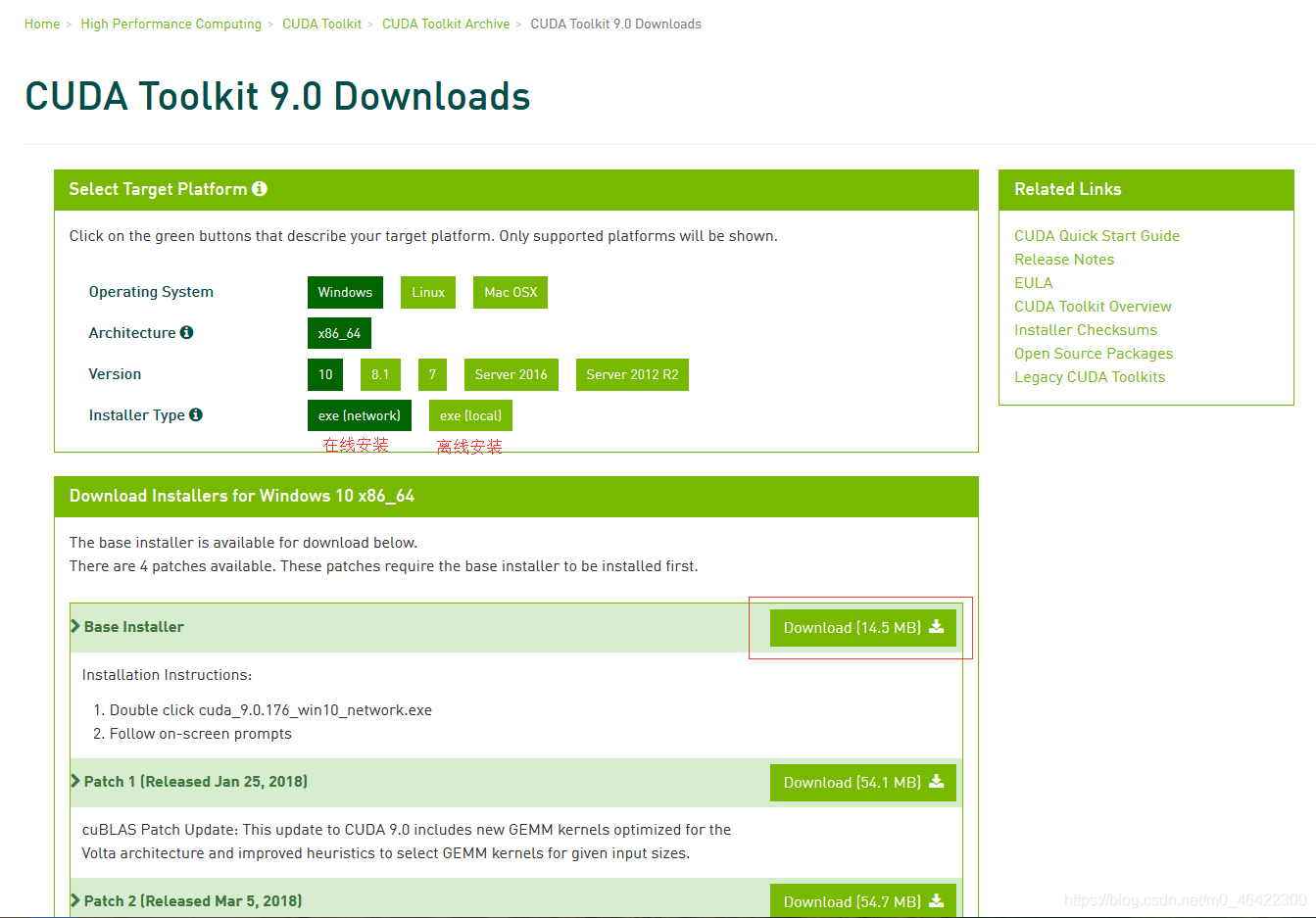Download Patch 1 (54.1 MB)

pyautogui.click(x=863, y=783)
